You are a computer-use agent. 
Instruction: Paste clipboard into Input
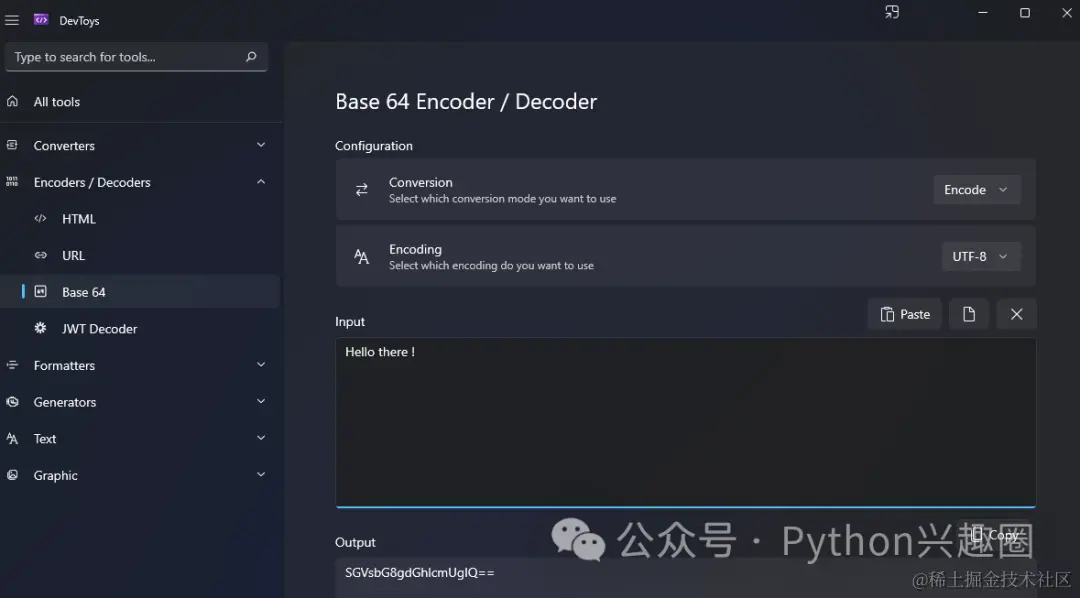pos(904,314)
